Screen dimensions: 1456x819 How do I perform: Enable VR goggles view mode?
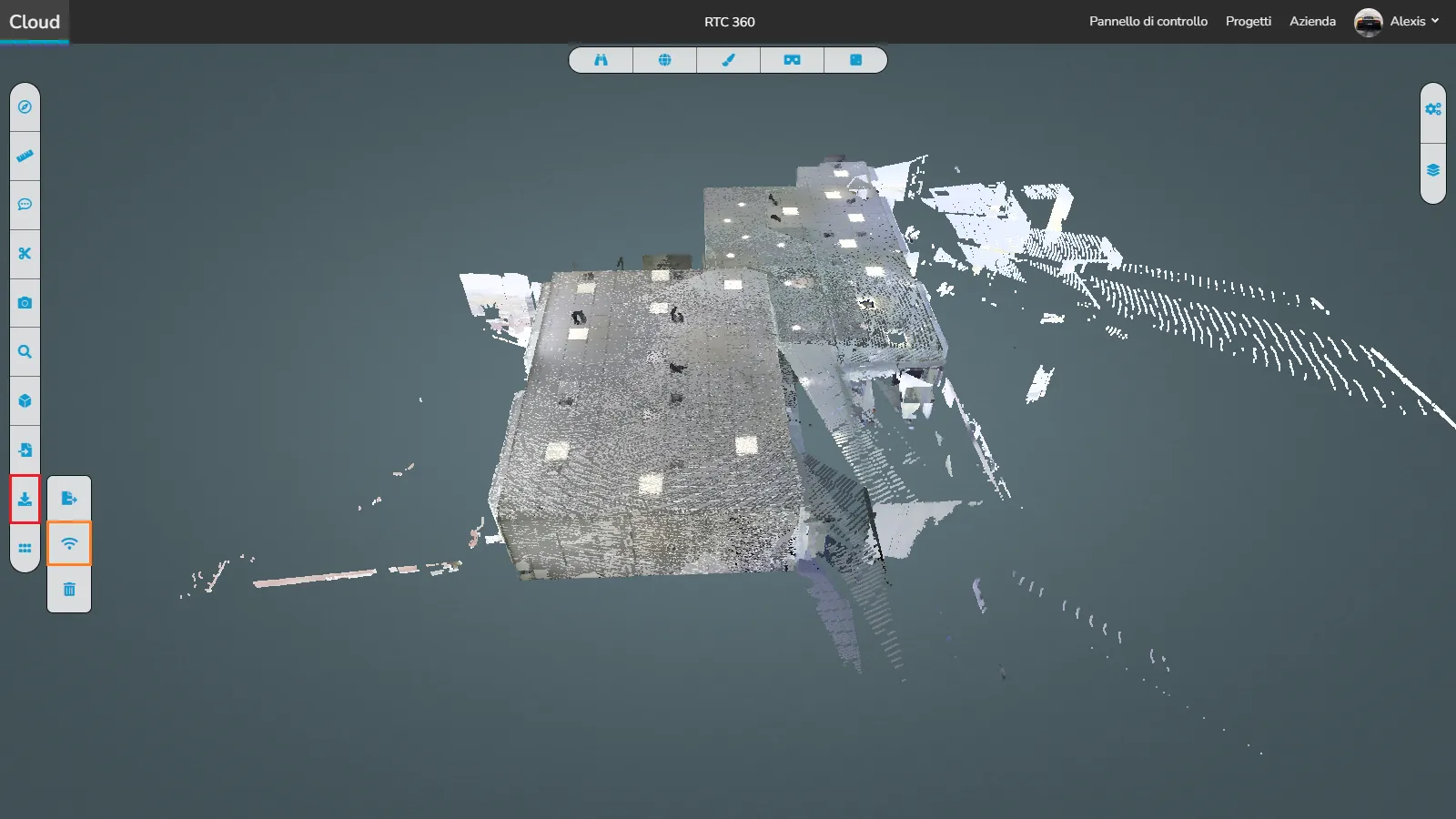(792, 60)
